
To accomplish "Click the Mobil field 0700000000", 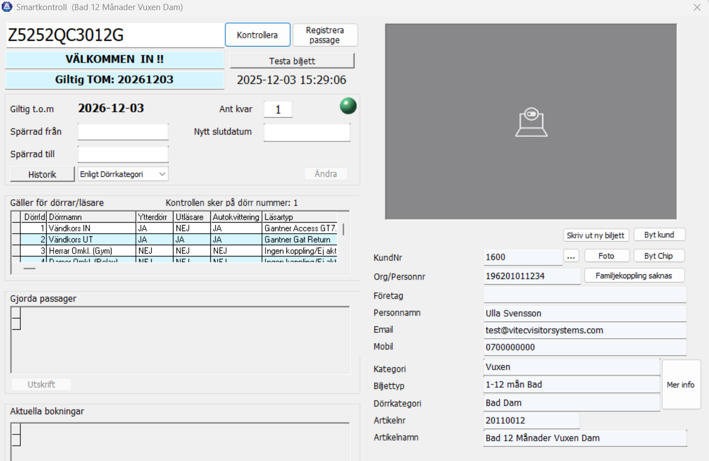I will coord(585,347).
